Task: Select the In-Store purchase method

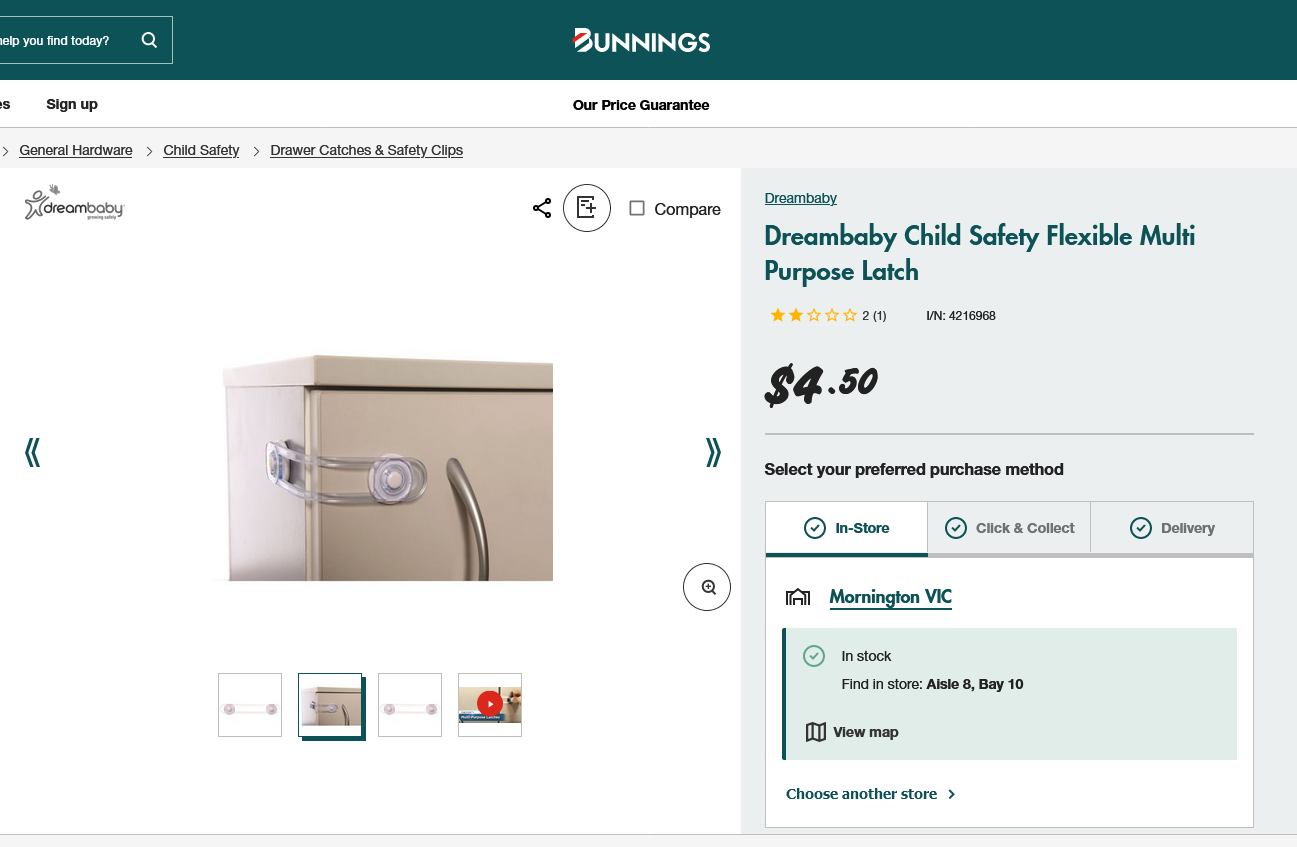Action: pyautogui.click(x=846, y=528)
